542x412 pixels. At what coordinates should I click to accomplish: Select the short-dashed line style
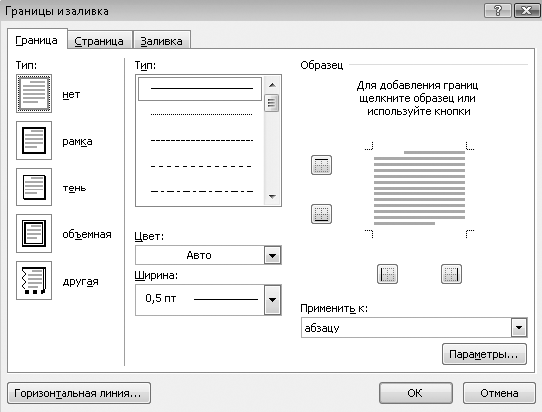pyautogui.click(x=201, y=140)
